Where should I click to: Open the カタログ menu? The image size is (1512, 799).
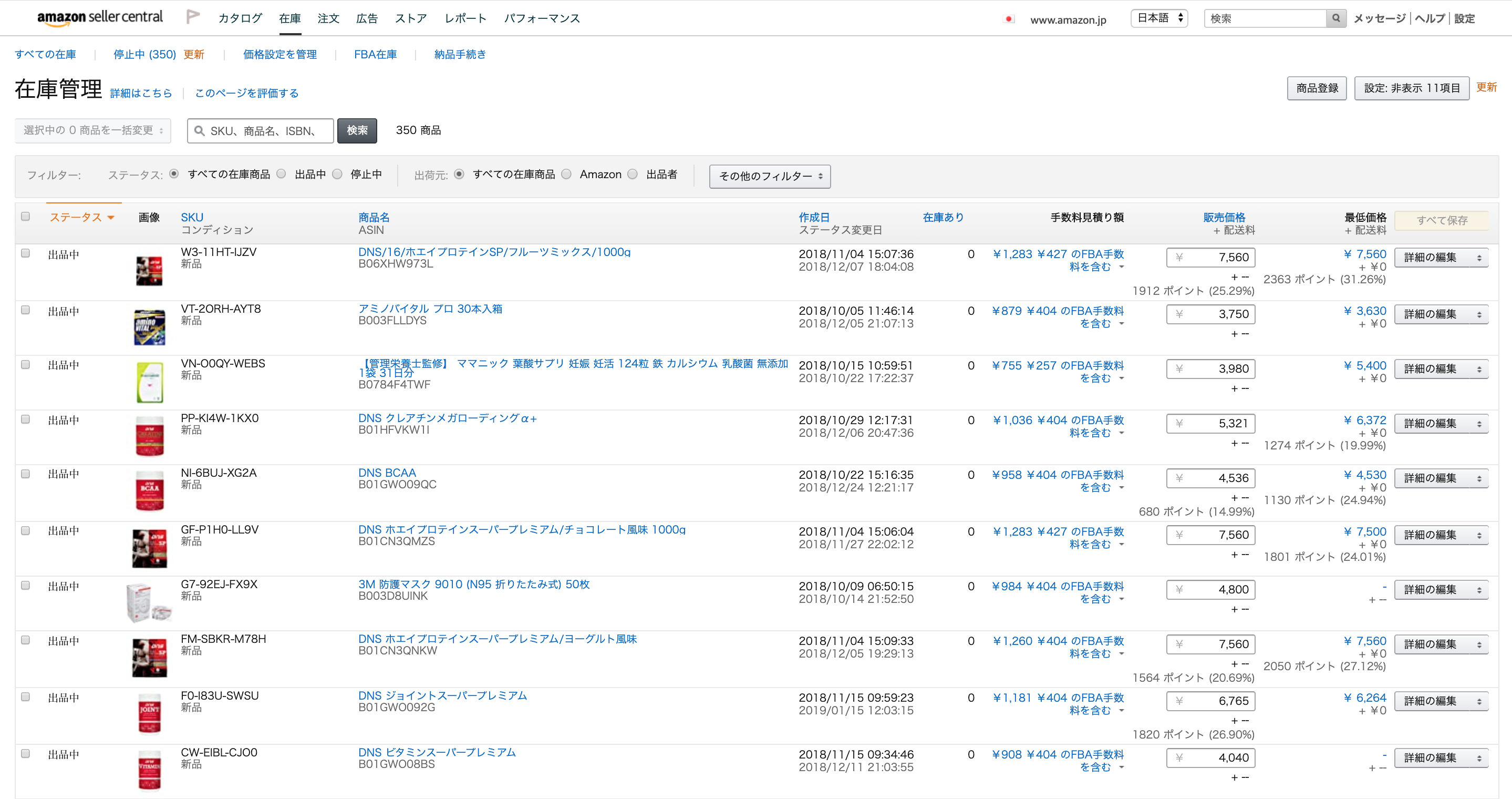click(x=240, y=18)
